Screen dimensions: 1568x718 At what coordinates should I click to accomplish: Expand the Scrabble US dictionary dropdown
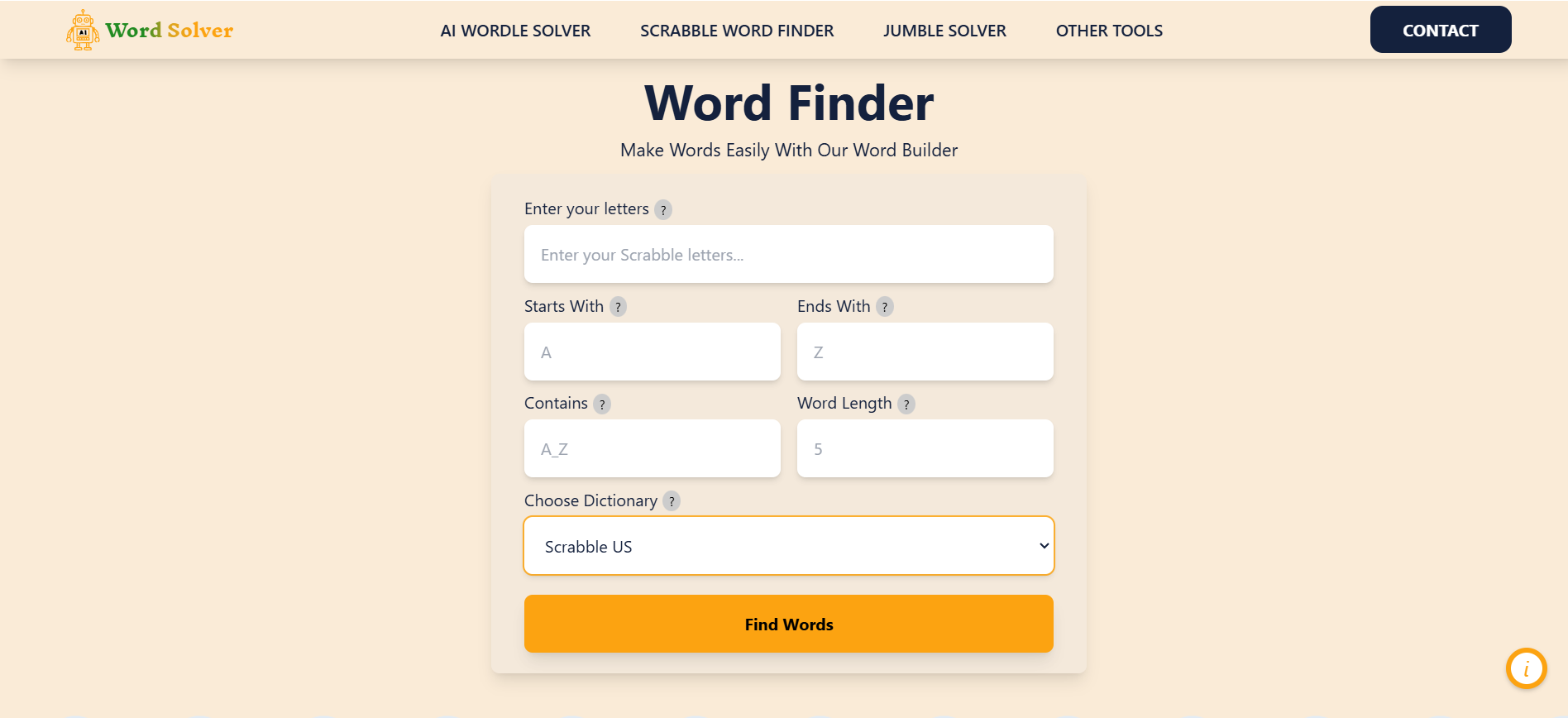tap(789, 546)
